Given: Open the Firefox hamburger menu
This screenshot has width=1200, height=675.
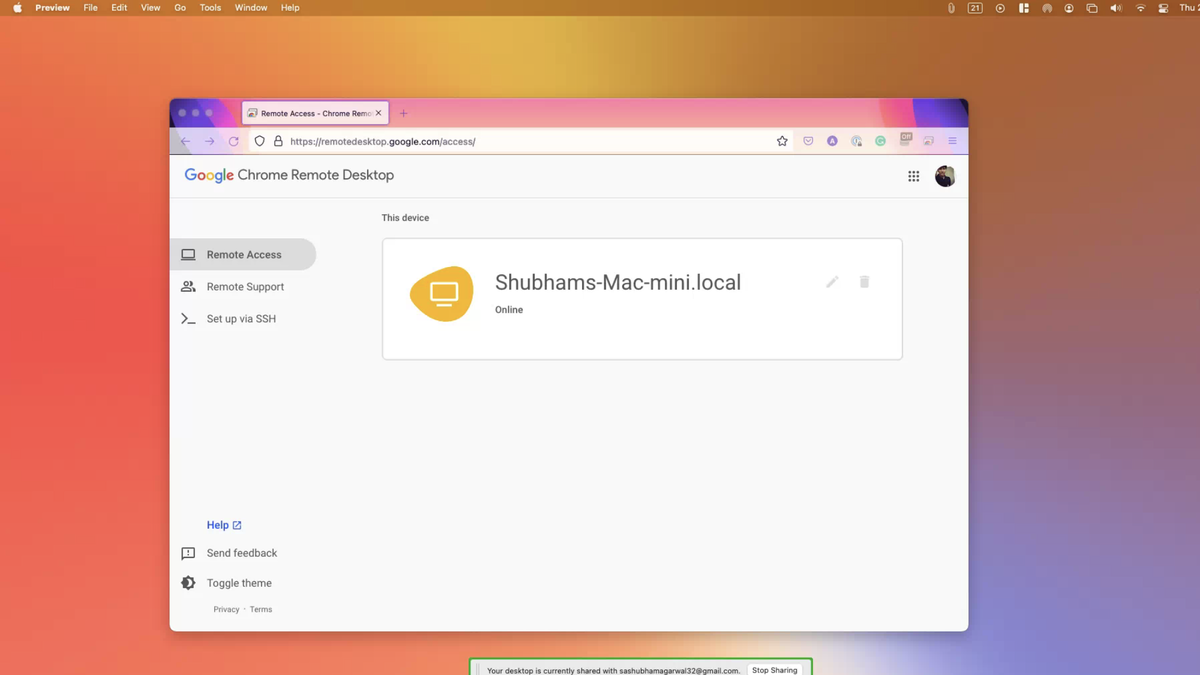Looking at the screenshot, I should tap(952, 140).
